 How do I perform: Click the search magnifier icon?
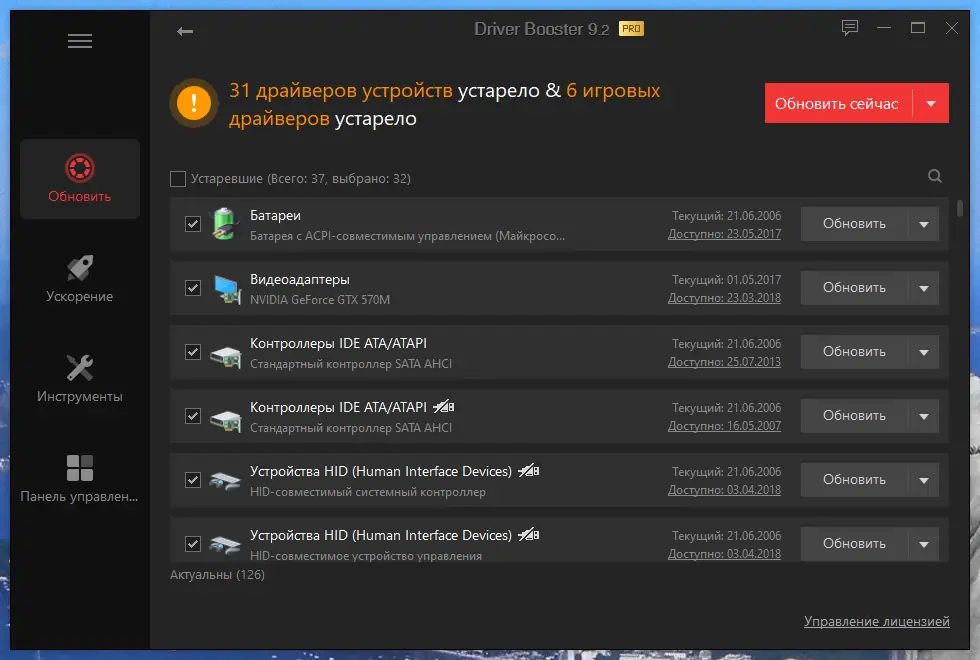click(x=934, y=176)
